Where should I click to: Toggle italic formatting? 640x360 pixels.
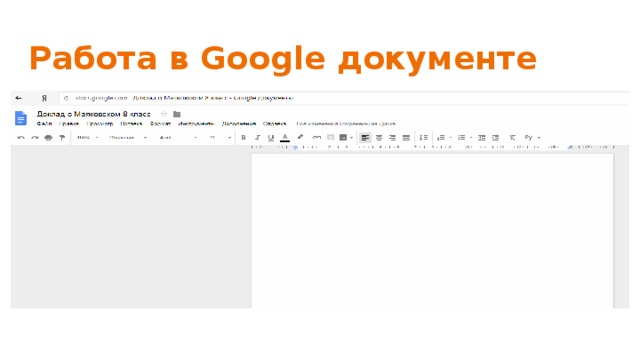click(x=257, y=138)
